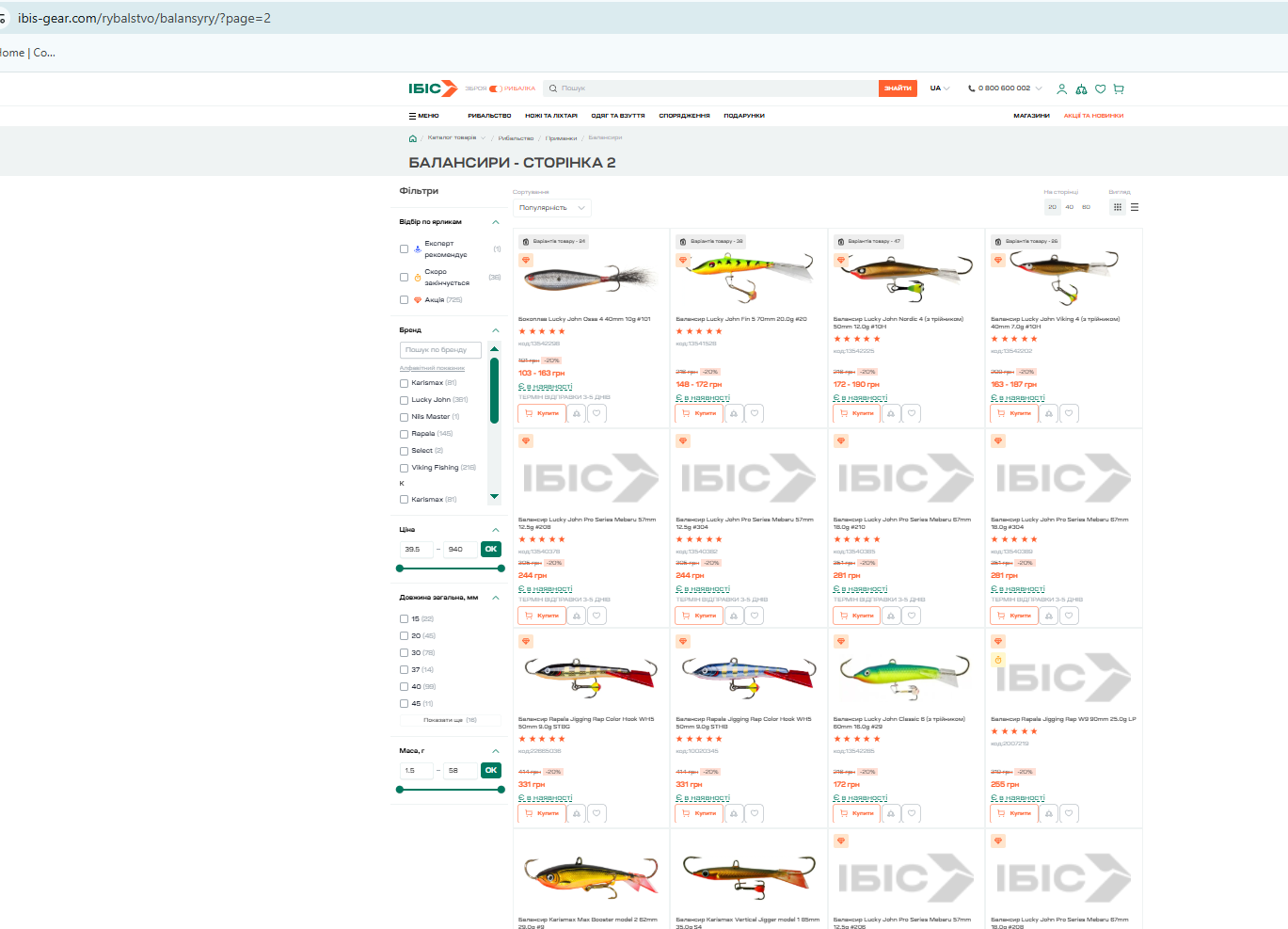Compare the Lucky John Viking 4 balancer
This screenshot has height=929, width=1288.
1049,413
